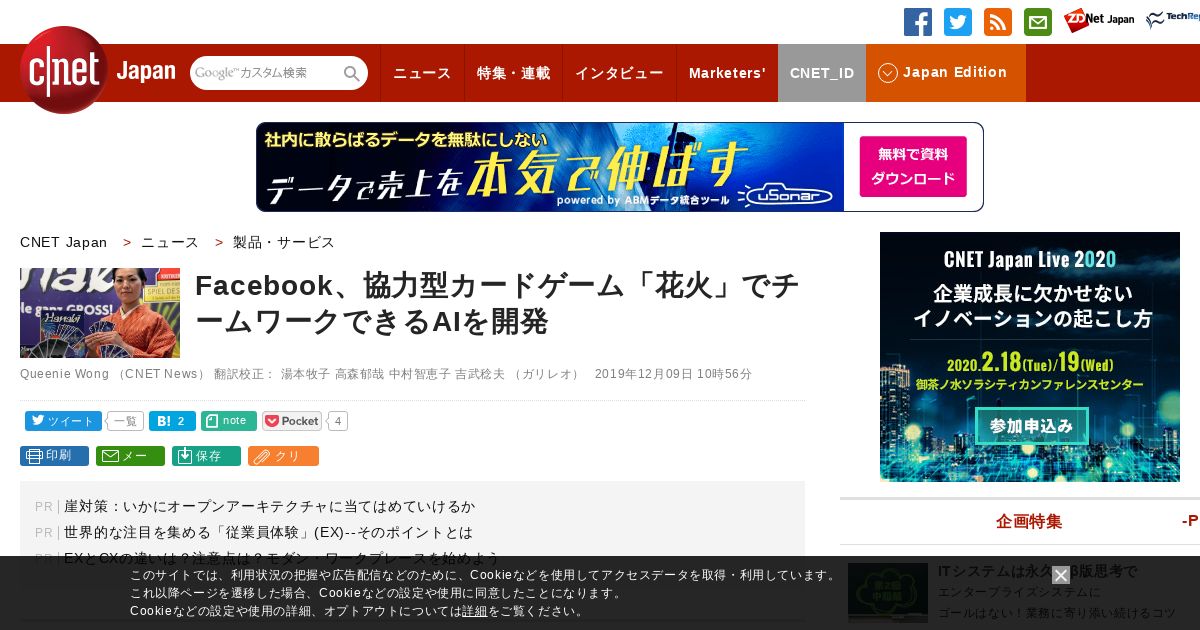Image resolution: width=1200 pixels, height=630 pixels.
Task: Go to the ZDNet Japan logo link
Action: pyautogui.click(x=1099, y=21)
